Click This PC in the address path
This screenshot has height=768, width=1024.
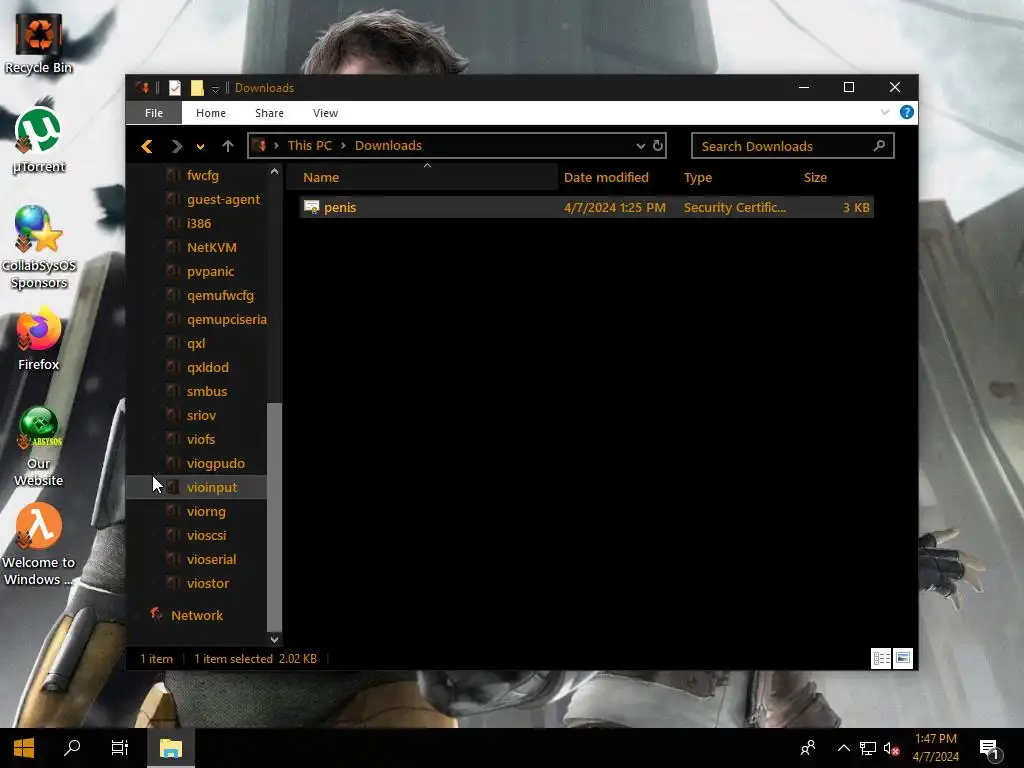[x=310, y=146]
